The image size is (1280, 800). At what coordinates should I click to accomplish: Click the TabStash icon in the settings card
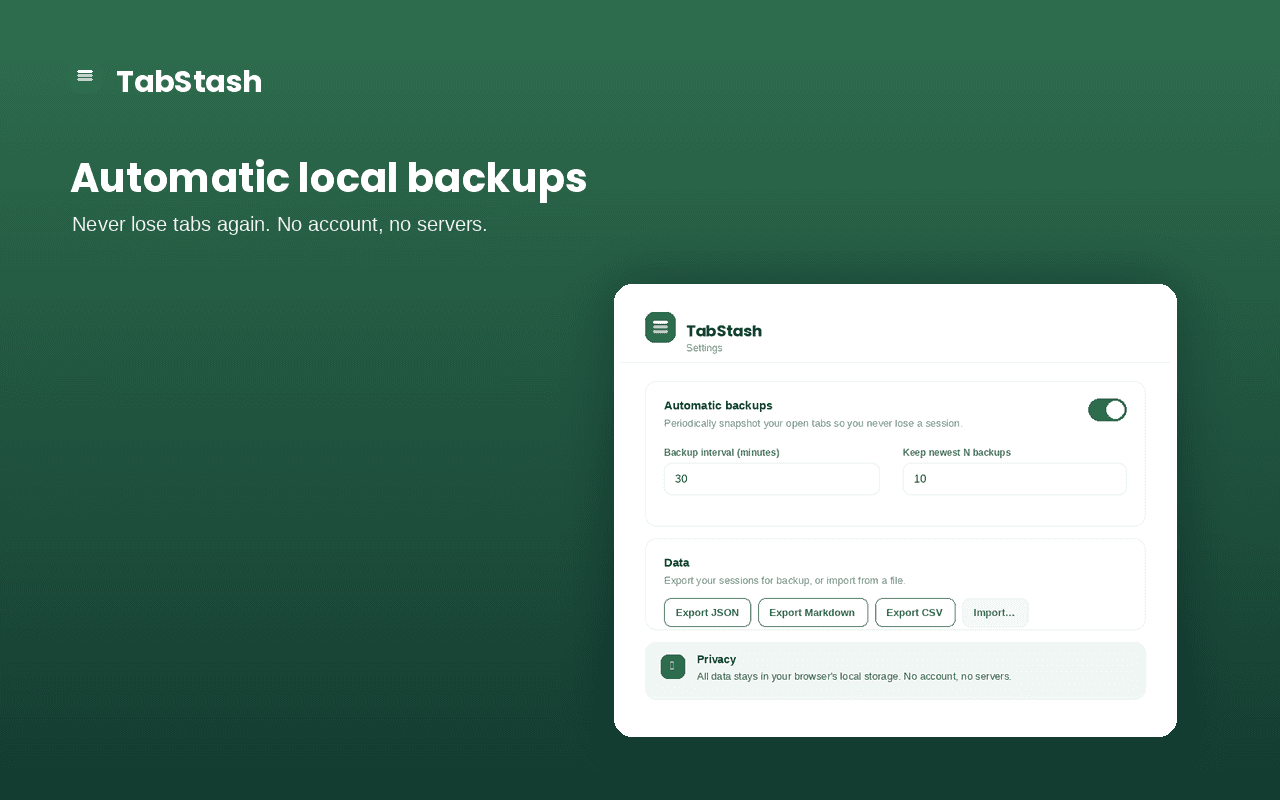click(x=660, y=327)
